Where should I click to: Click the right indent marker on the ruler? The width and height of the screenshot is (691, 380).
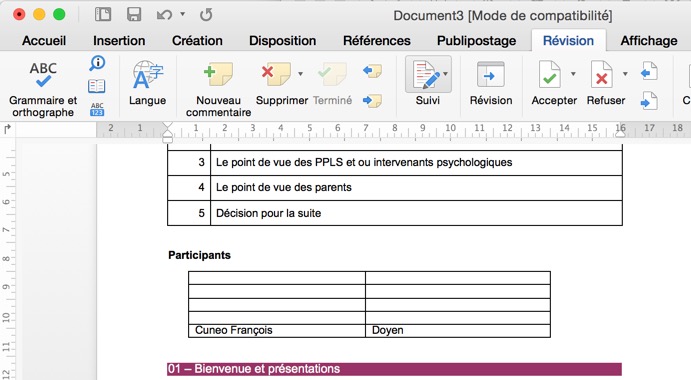(x=620, y=133)
